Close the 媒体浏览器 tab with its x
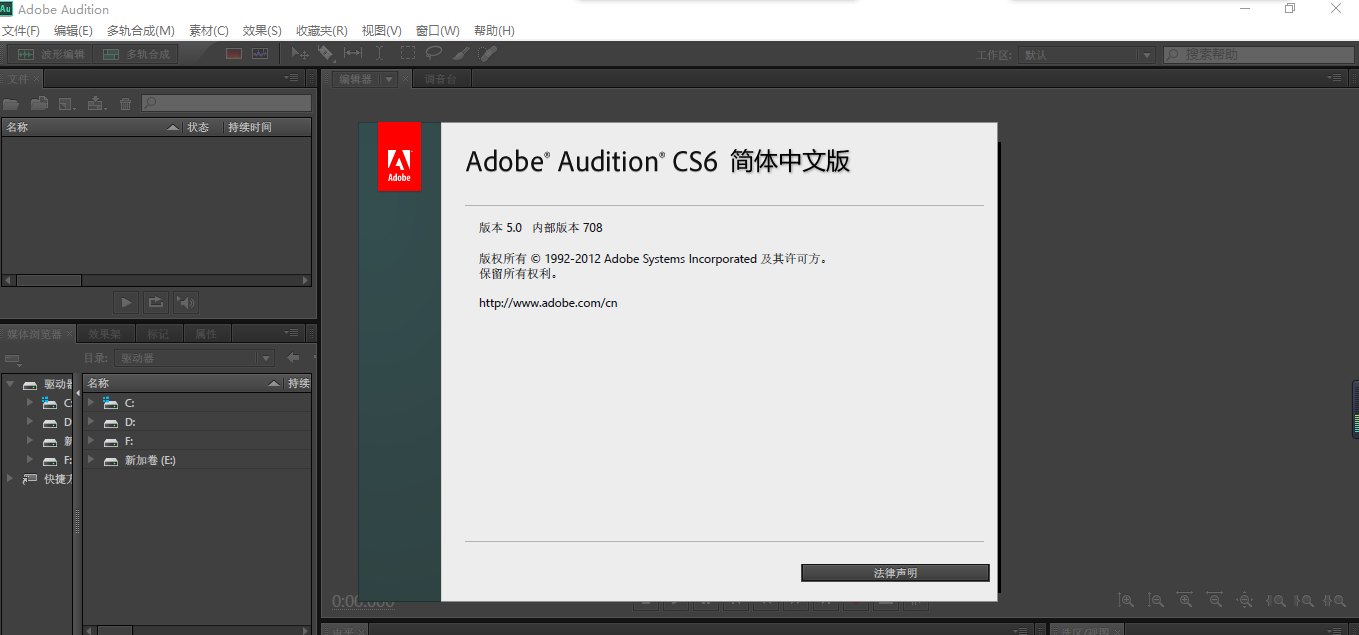1359x635 pixels. [70, 334]
